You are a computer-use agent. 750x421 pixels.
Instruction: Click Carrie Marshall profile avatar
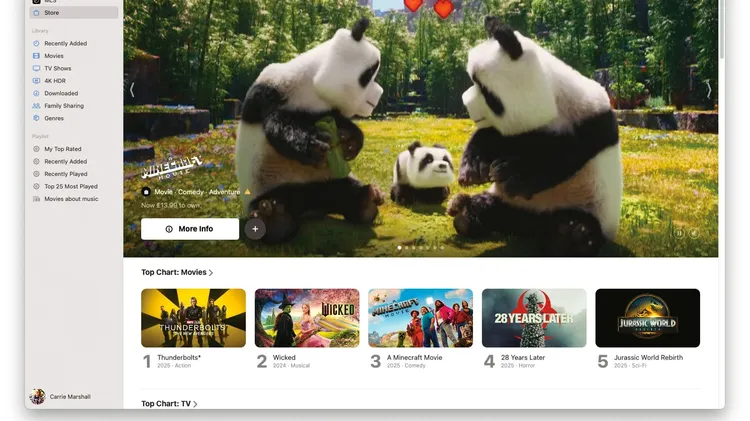[x=37, y=397]
